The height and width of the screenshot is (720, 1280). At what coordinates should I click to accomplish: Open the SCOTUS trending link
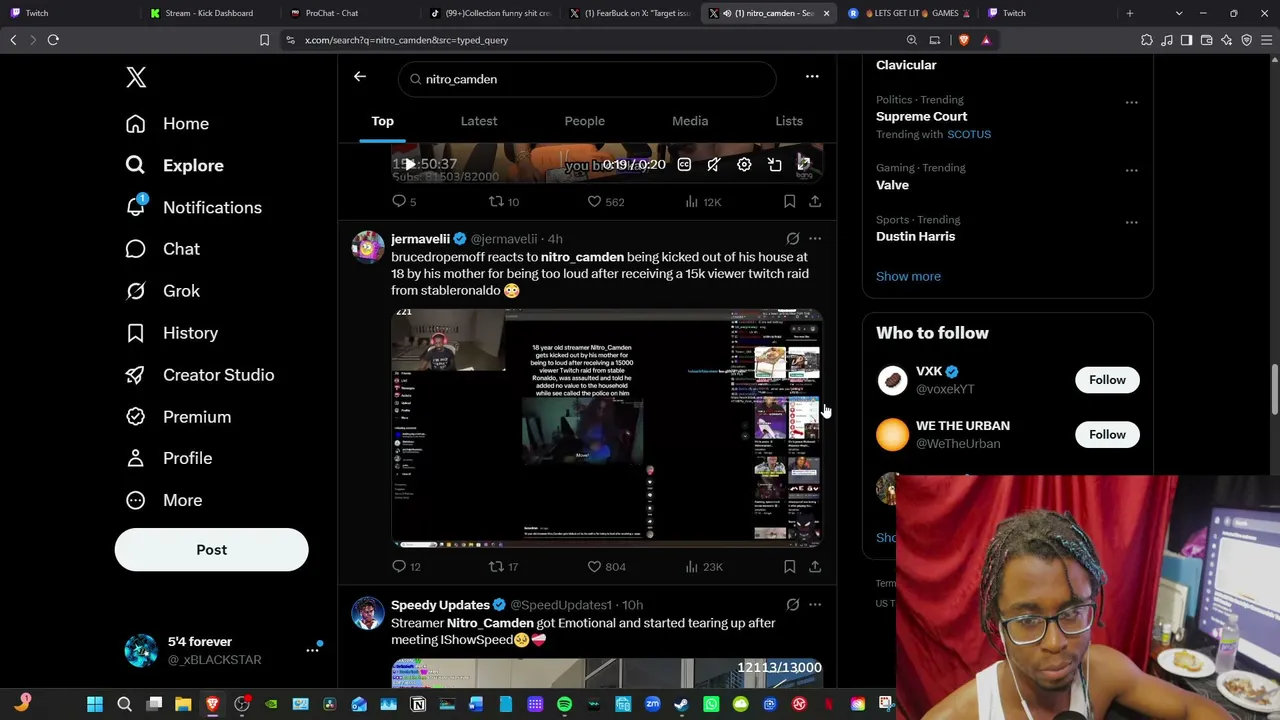[x=969, y=135]
